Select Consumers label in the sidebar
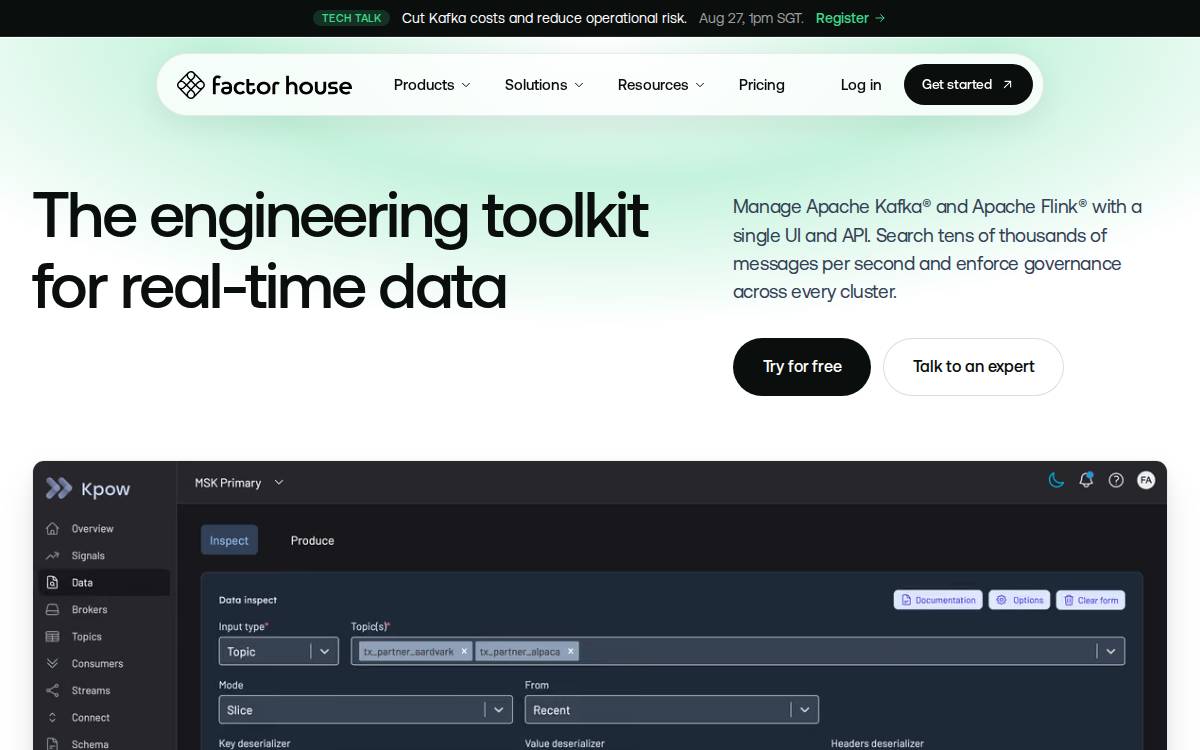This screenshot has width=1200, height=750. (x=97, y=663)
